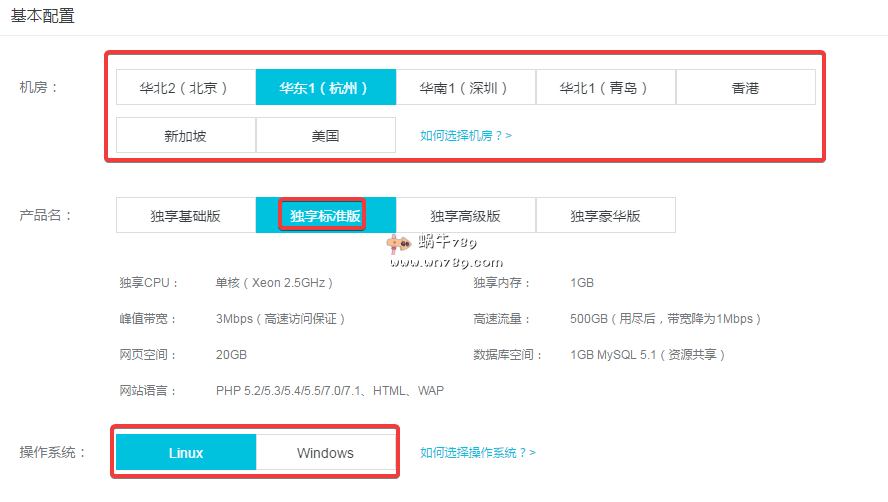Choose the 华东1（杭州） region option

click(x=326, y=87)
